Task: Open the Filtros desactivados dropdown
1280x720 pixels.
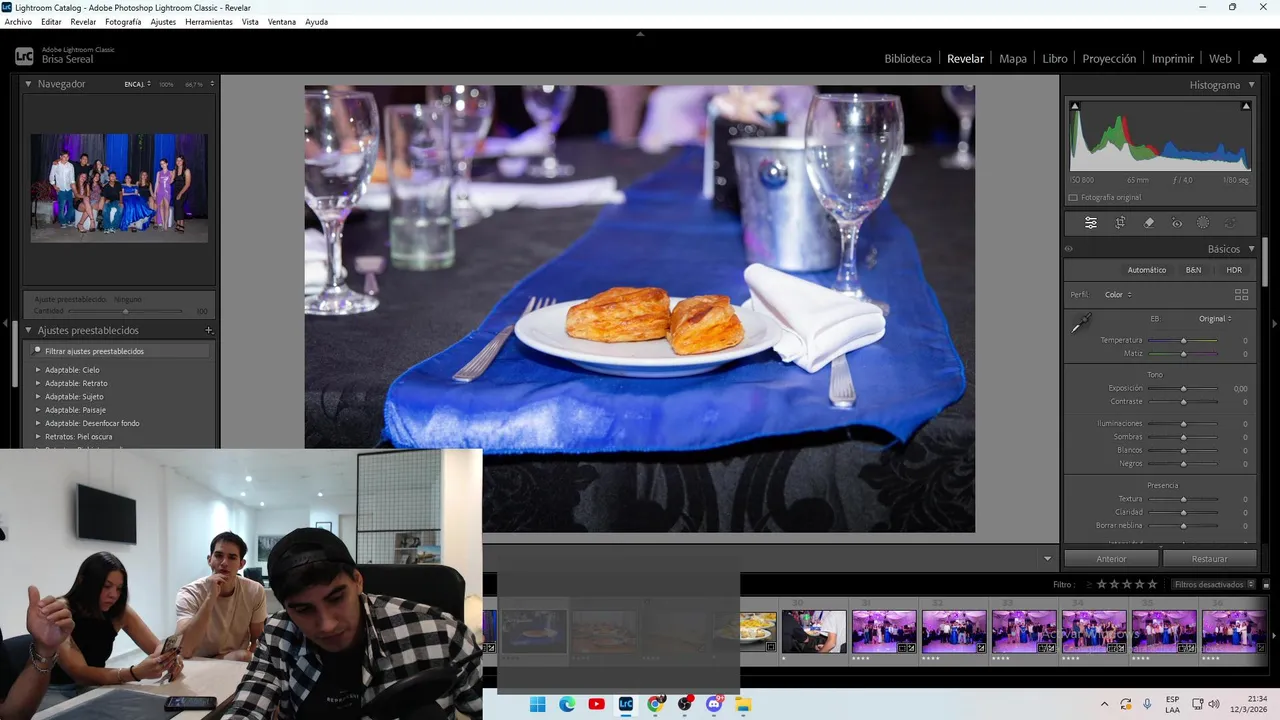Action: tap(1214, 584)
